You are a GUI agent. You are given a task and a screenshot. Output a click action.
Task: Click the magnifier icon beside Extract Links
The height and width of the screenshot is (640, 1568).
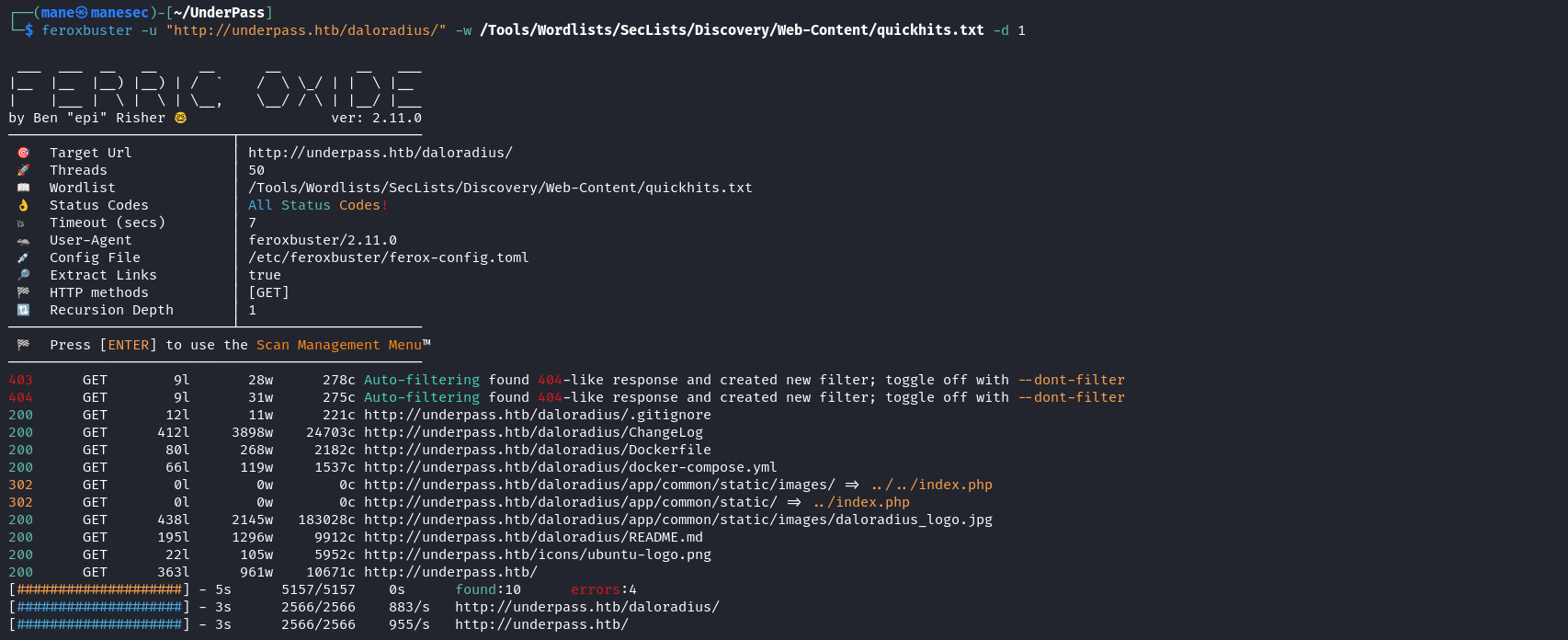pyautogui.click(x=23, y=275)
